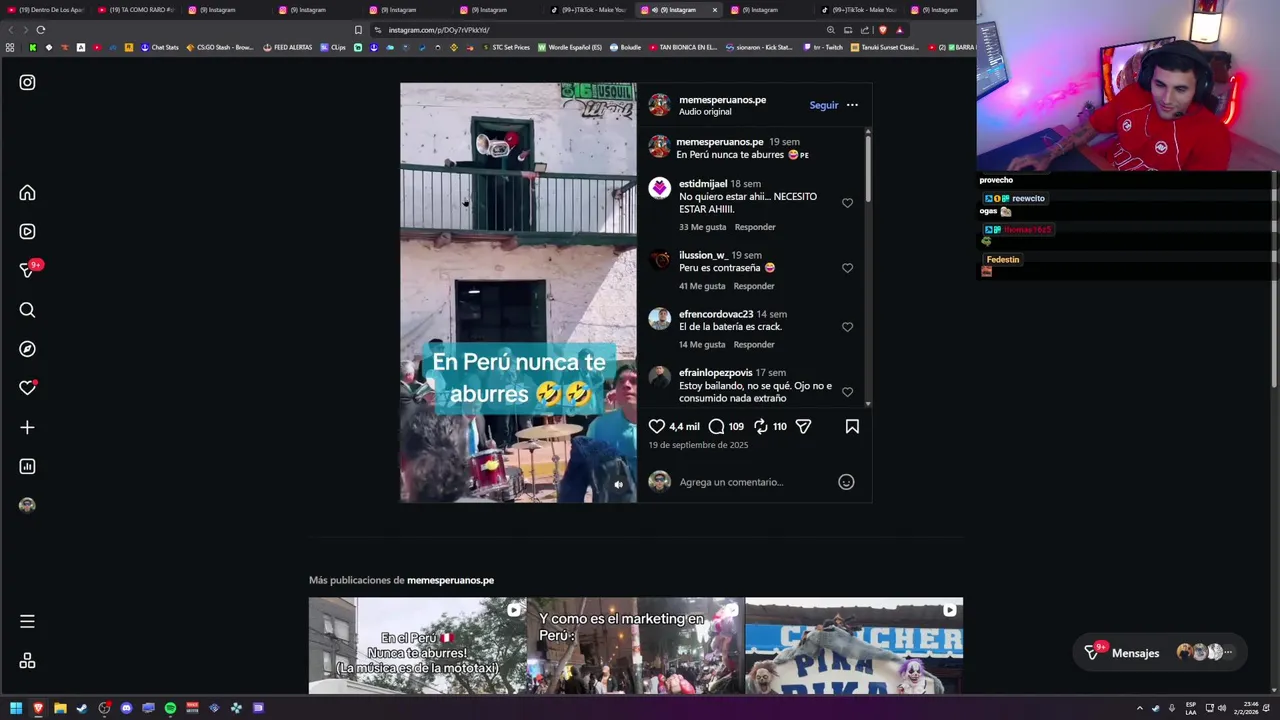Screen dimensions: 1280x720
Task: Open the FEED ALERTAS bookmark
Action: pos(287,47)
